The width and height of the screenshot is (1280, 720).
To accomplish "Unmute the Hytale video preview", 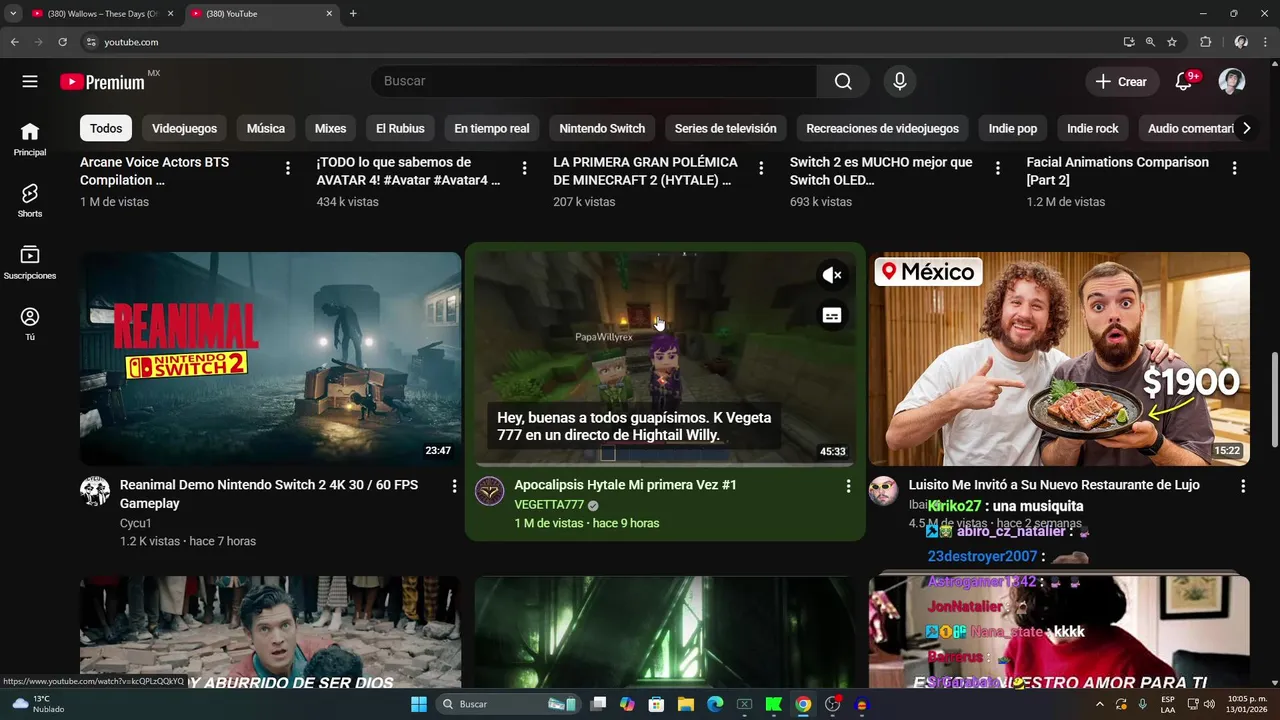I will 832,275.
